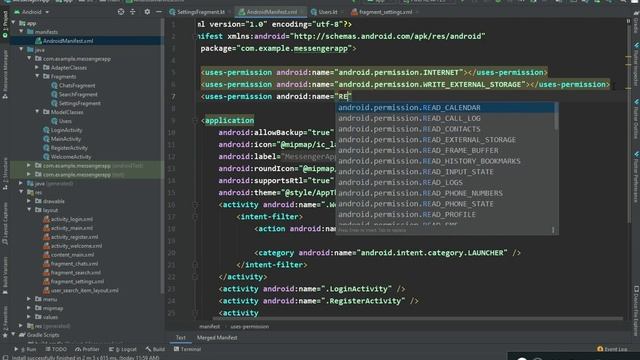Viewport: 640px width, 360px height.
Task: Choose READ_PHONE_STATE permission suggestion
Action: [445, 204]
